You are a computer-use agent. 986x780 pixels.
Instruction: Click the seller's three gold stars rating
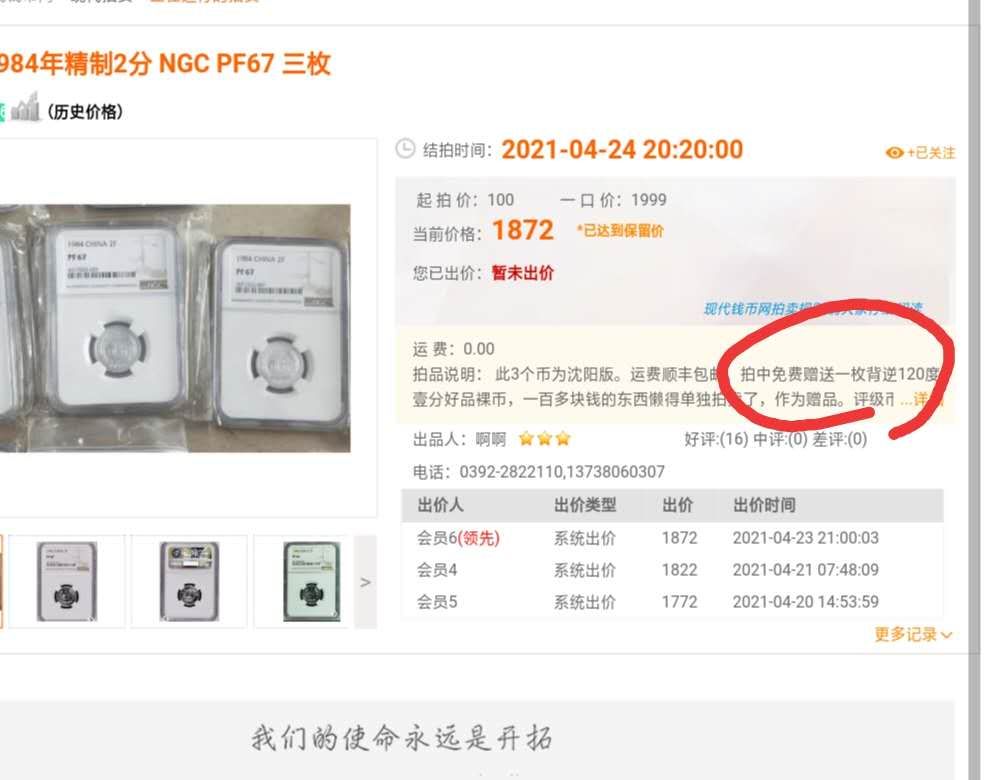[x=545, y=438]
